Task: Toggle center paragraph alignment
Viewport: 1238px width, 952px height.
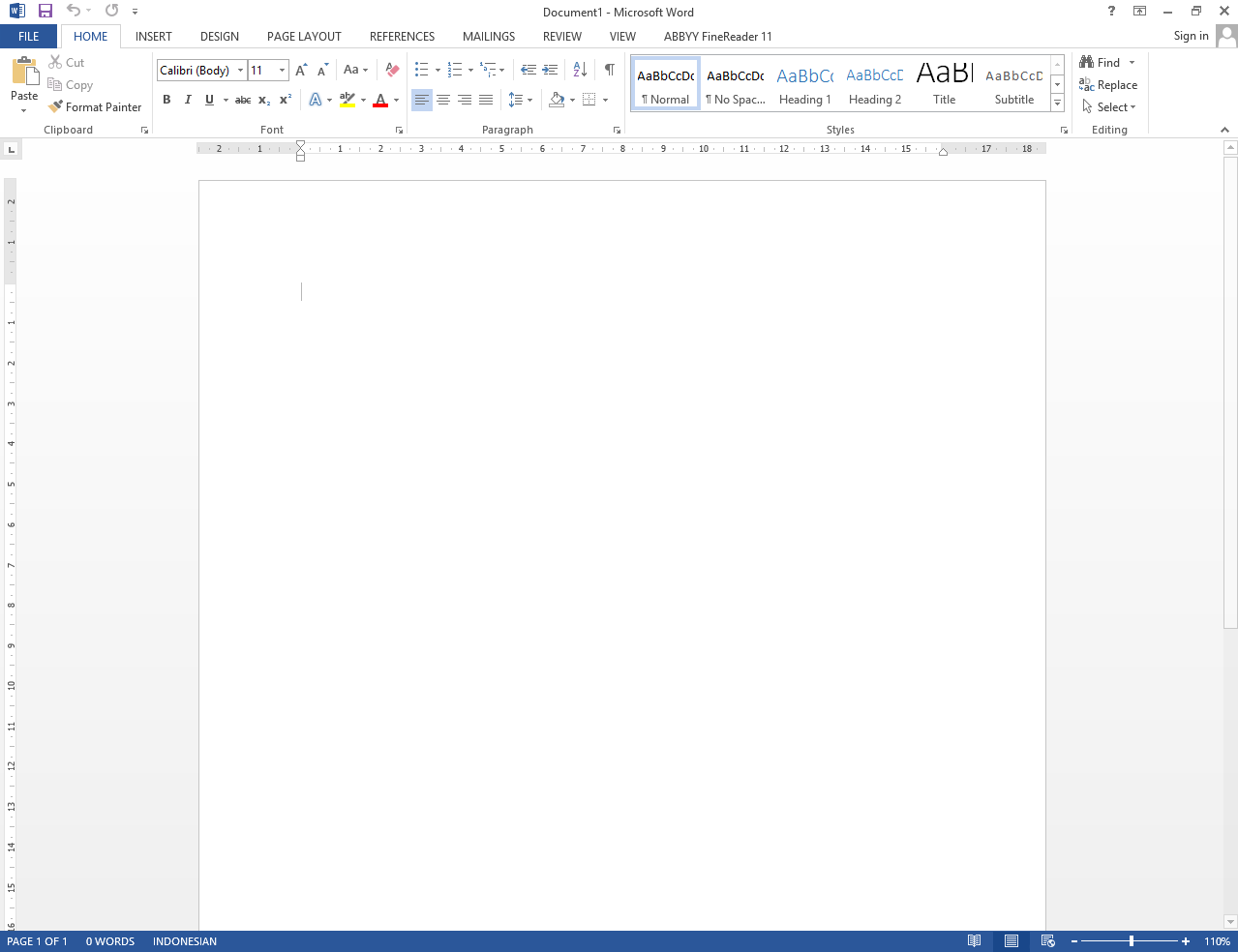Action: tap(443, 100)
